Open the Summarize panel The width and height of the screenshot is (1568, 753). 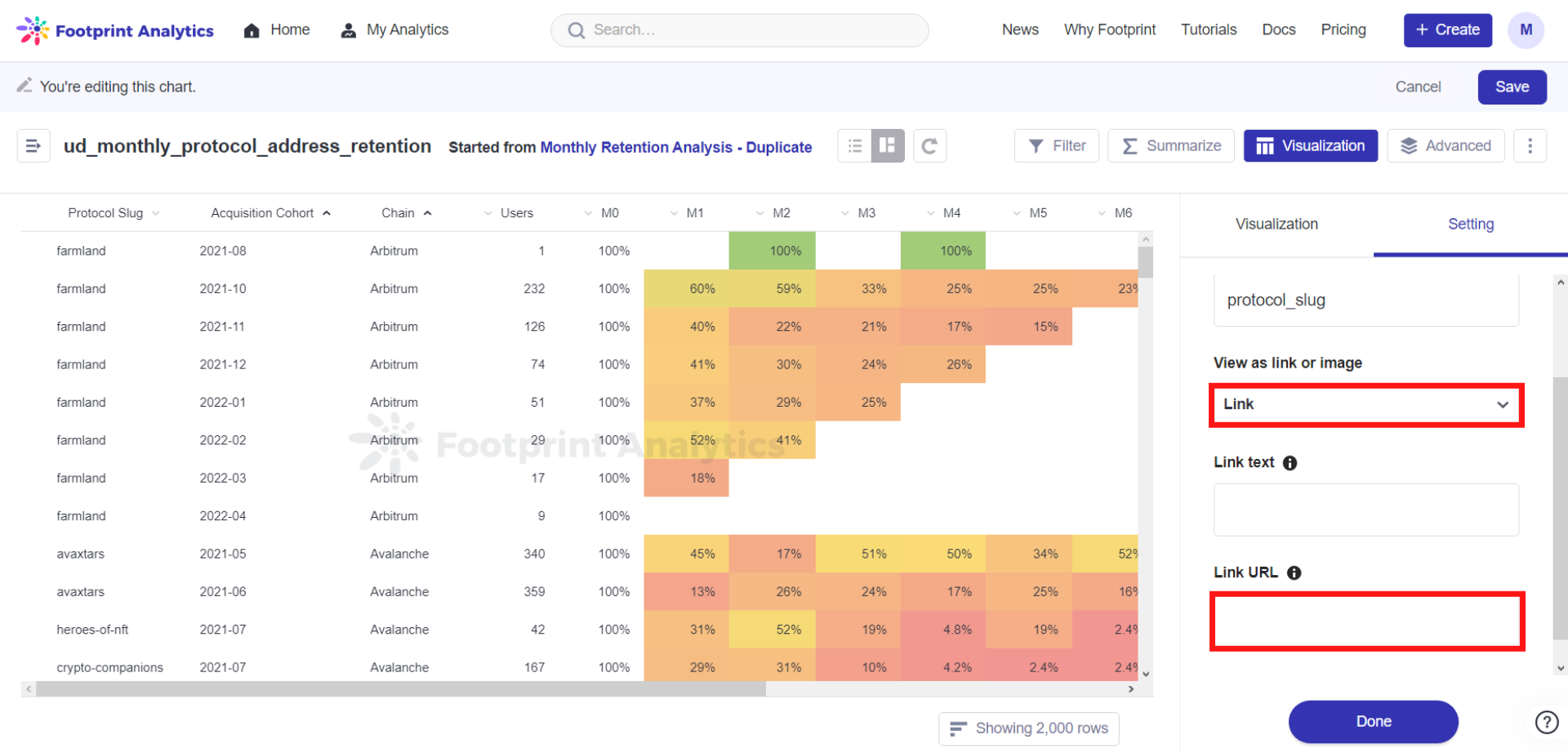coord(1171,146)
